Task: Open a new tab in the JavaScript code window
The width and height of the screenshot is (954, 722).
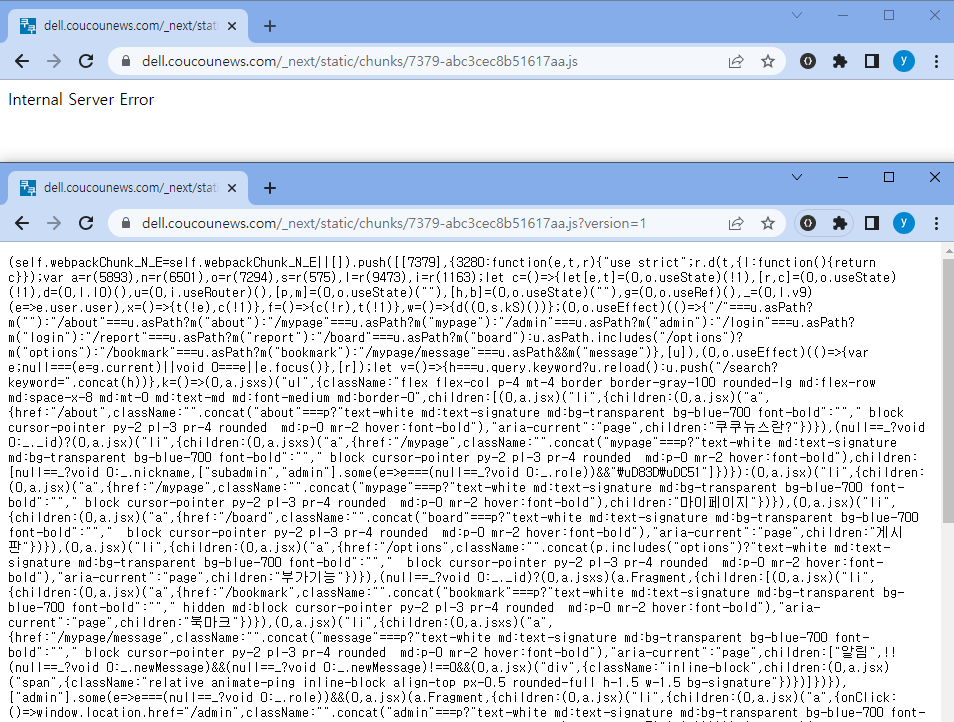Action: pos(269,188)
